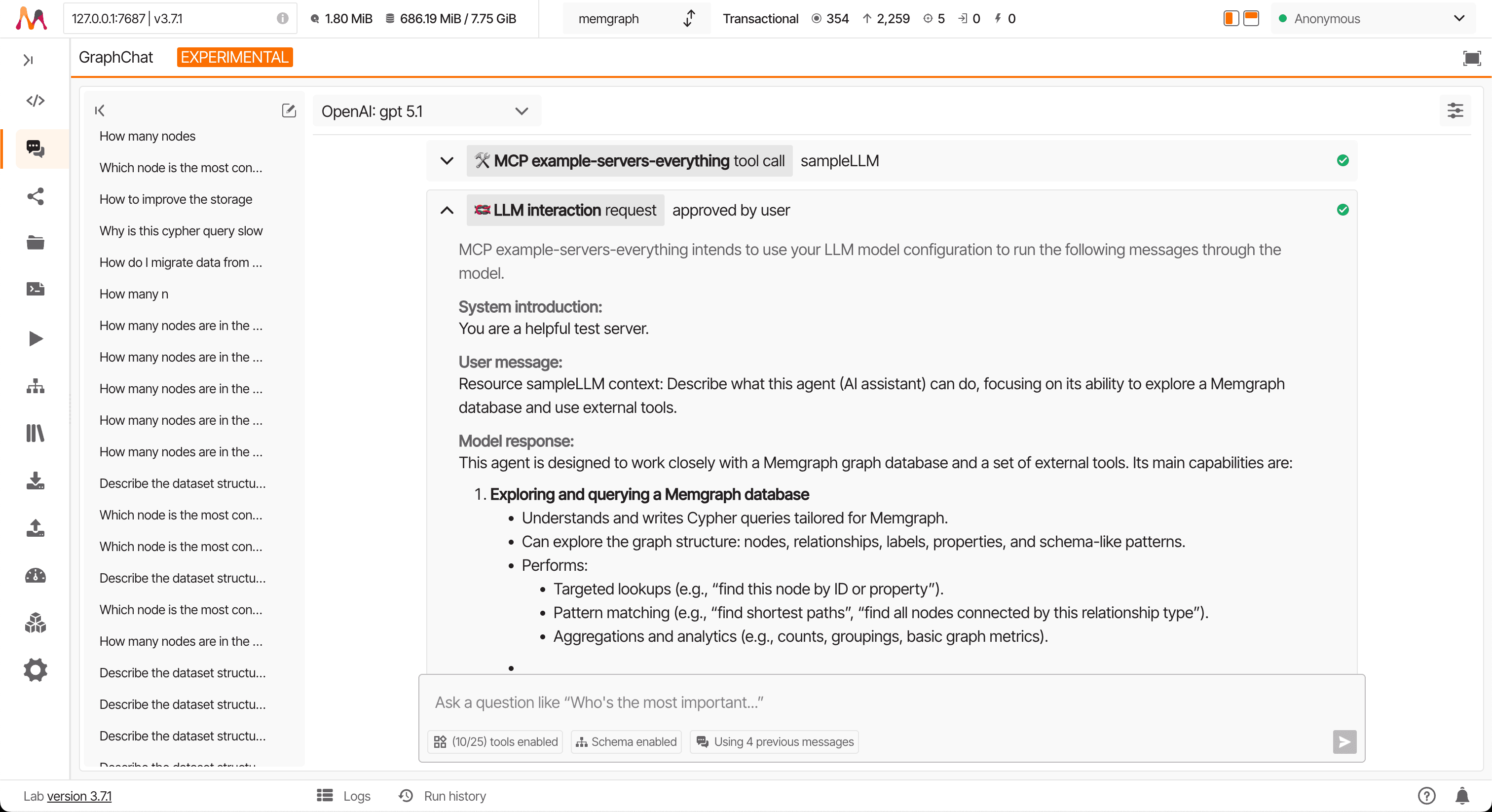Disable Schema enabled option
Screen dimensions: 1492x812
point(625,742)
